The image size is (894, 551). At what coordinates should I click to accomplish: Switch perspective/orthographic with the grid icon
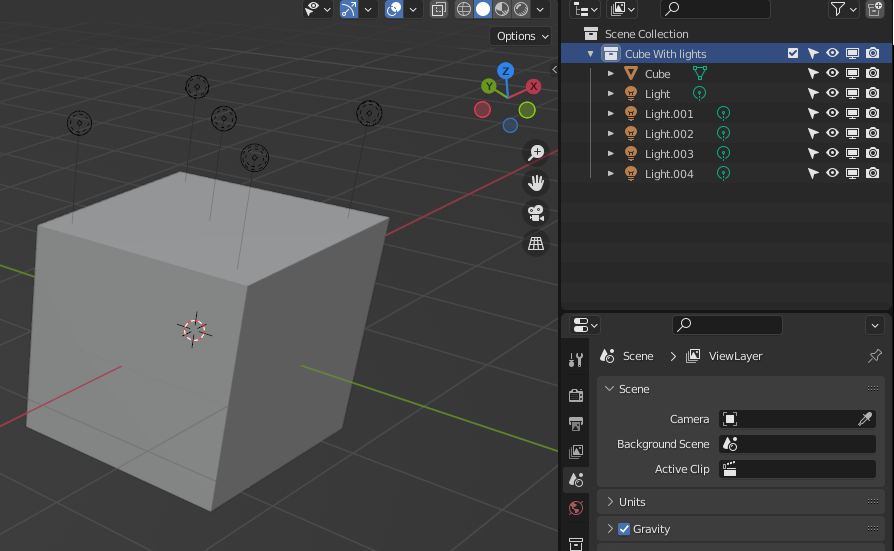click(x=536, y=243)
